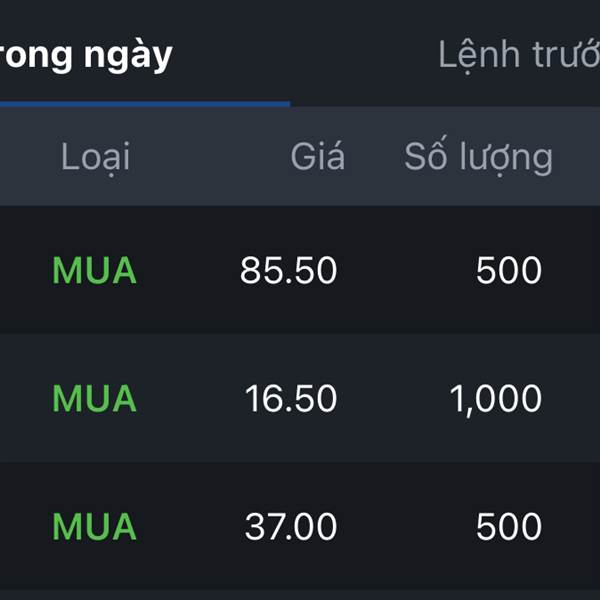Tap the 500 quantity beside 85.50
Screen dimensions: 600x600
click(509, 270)
